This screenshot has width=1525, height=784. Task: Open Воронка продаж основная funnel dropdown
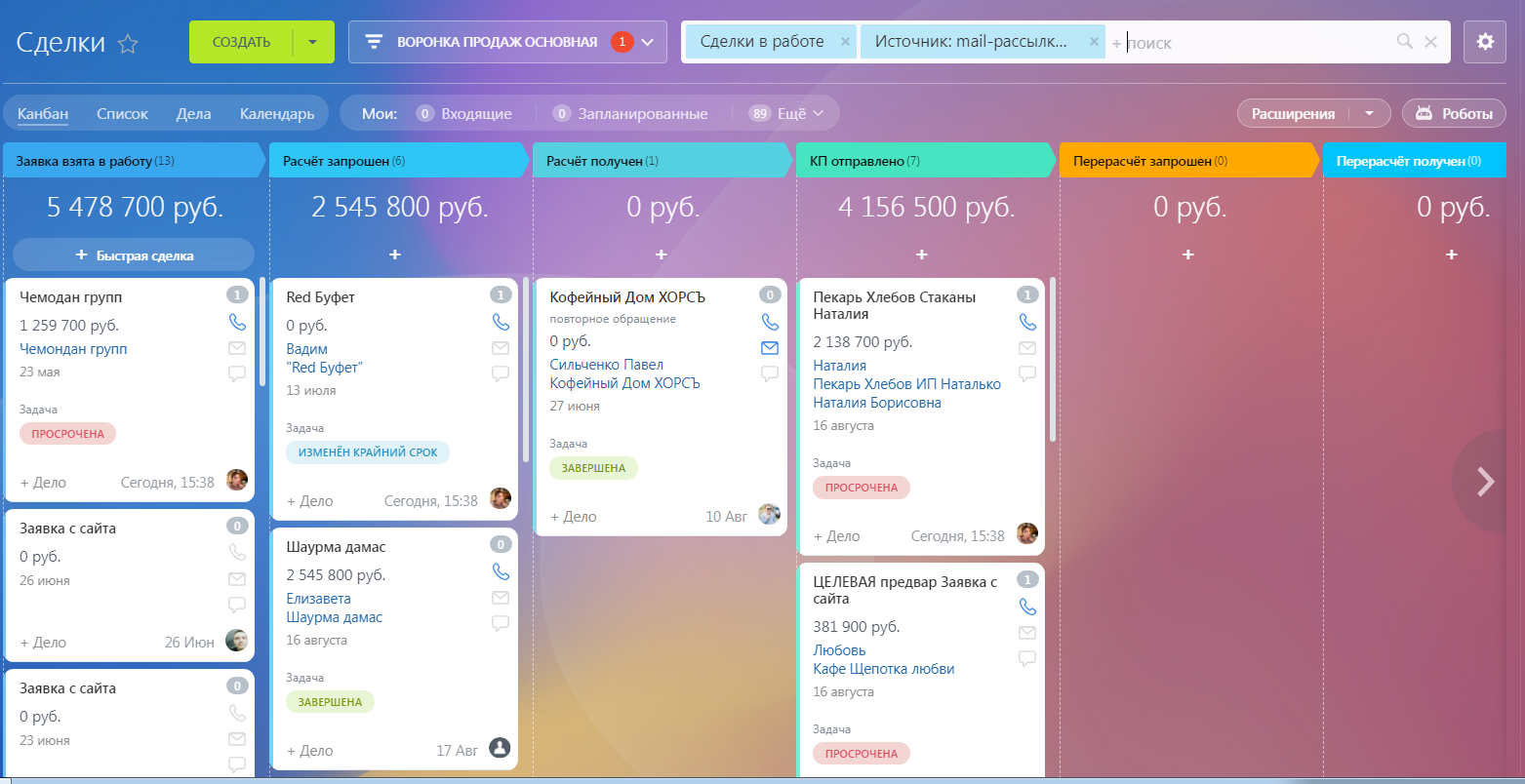pos(507,42)
